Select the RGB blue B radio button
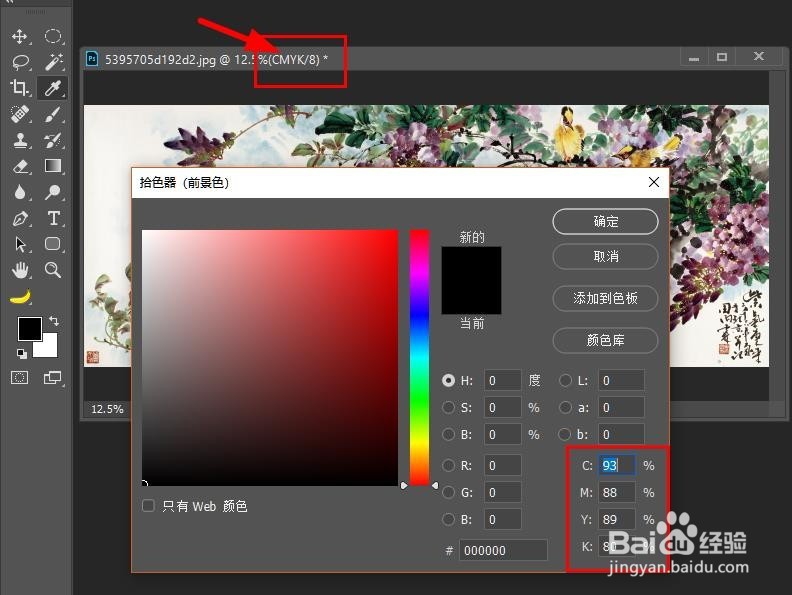This screenshot has height=595, width=792. [448, 519]
